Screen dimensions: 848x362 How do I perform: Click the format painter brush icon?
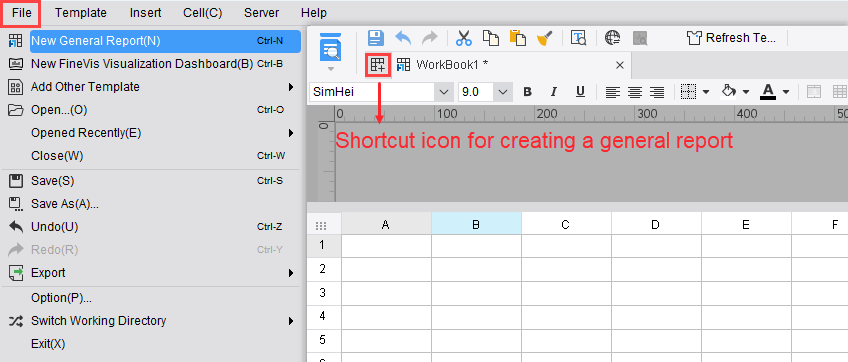(x=545, y=38)
